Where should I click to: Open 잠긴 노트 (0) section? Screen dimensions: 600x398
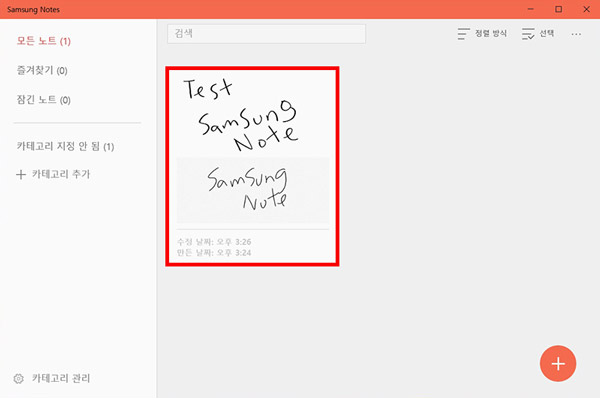[44, 100]
